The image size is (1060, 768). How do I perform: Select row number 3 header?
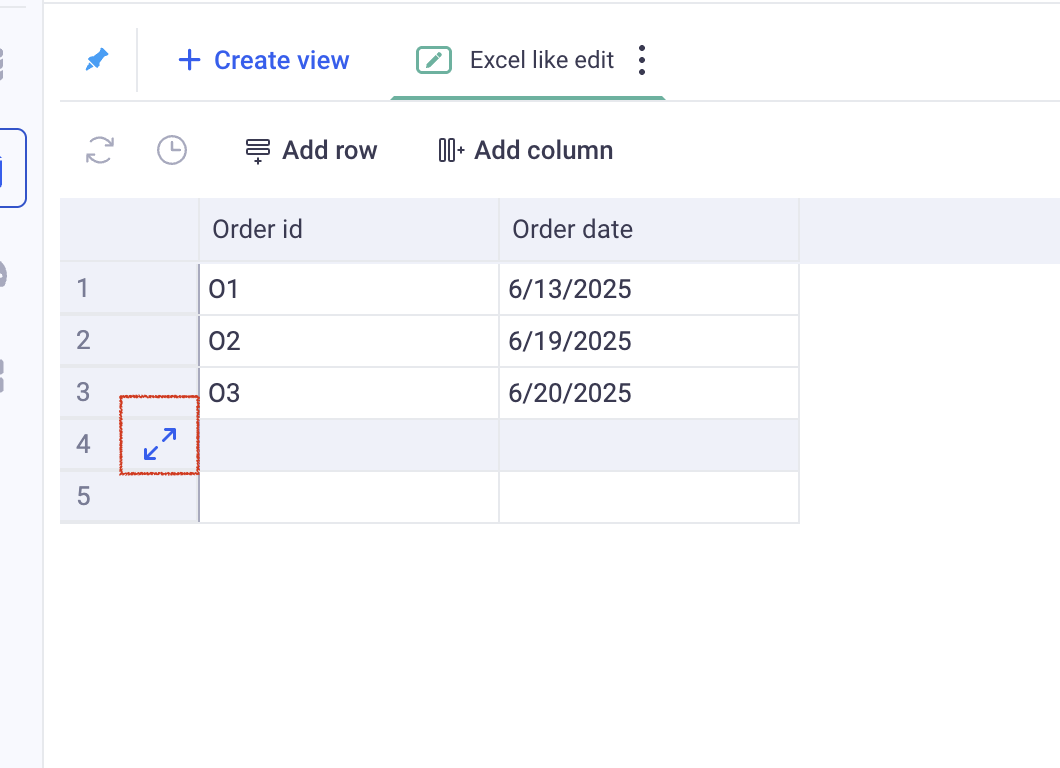point(84,393)
